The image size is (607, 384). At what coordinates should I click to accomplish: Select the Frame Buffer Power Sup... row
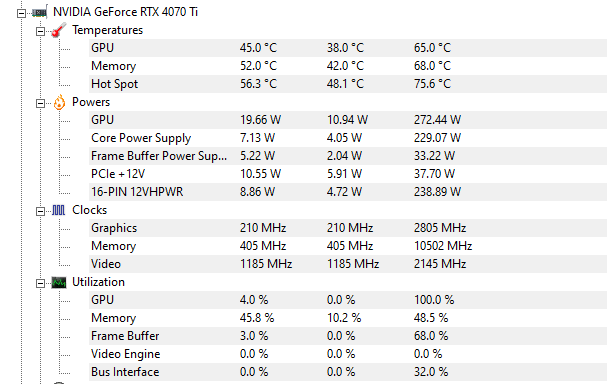click(348, 156)
